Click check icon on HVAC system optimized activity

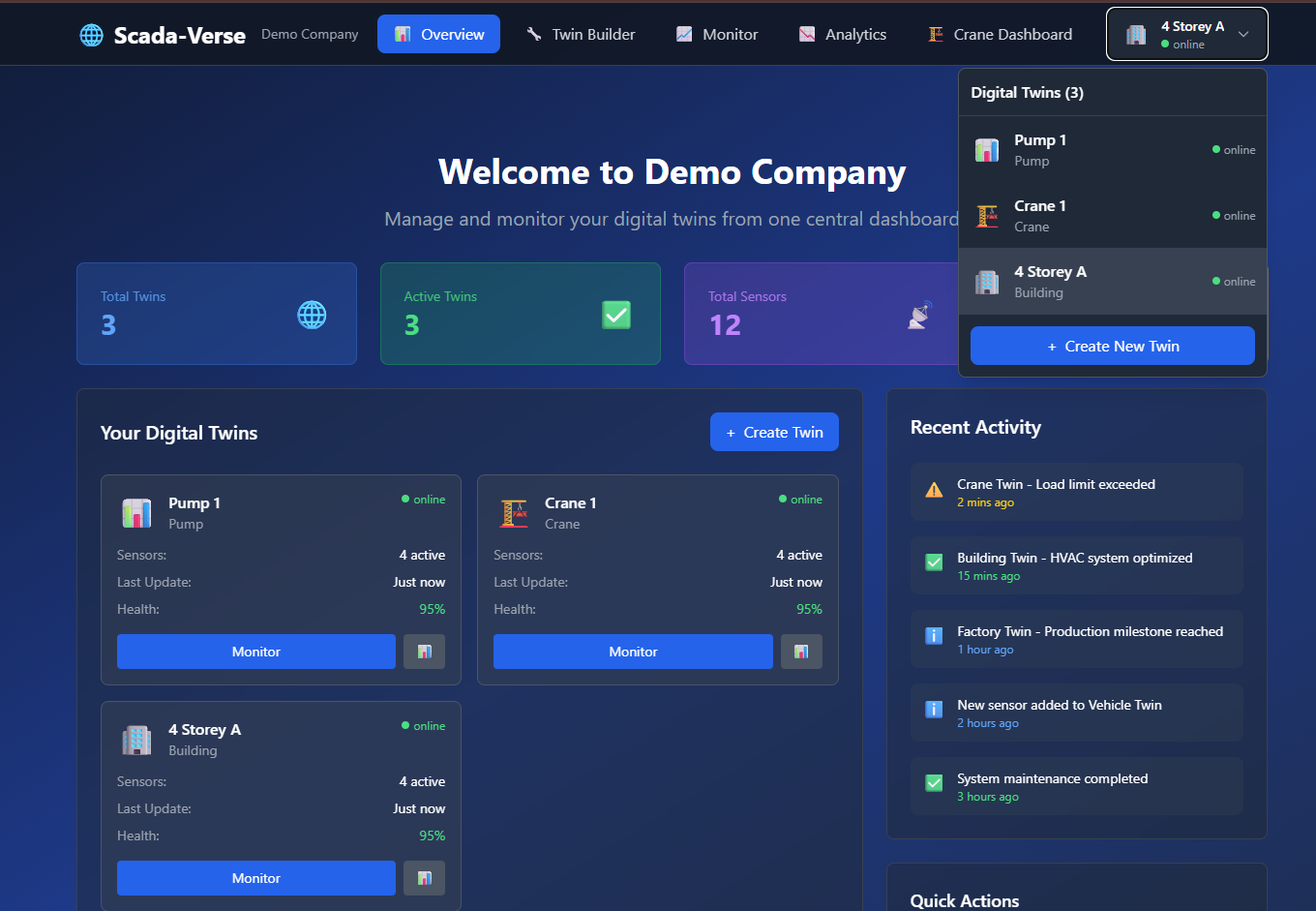click(934, 562)
